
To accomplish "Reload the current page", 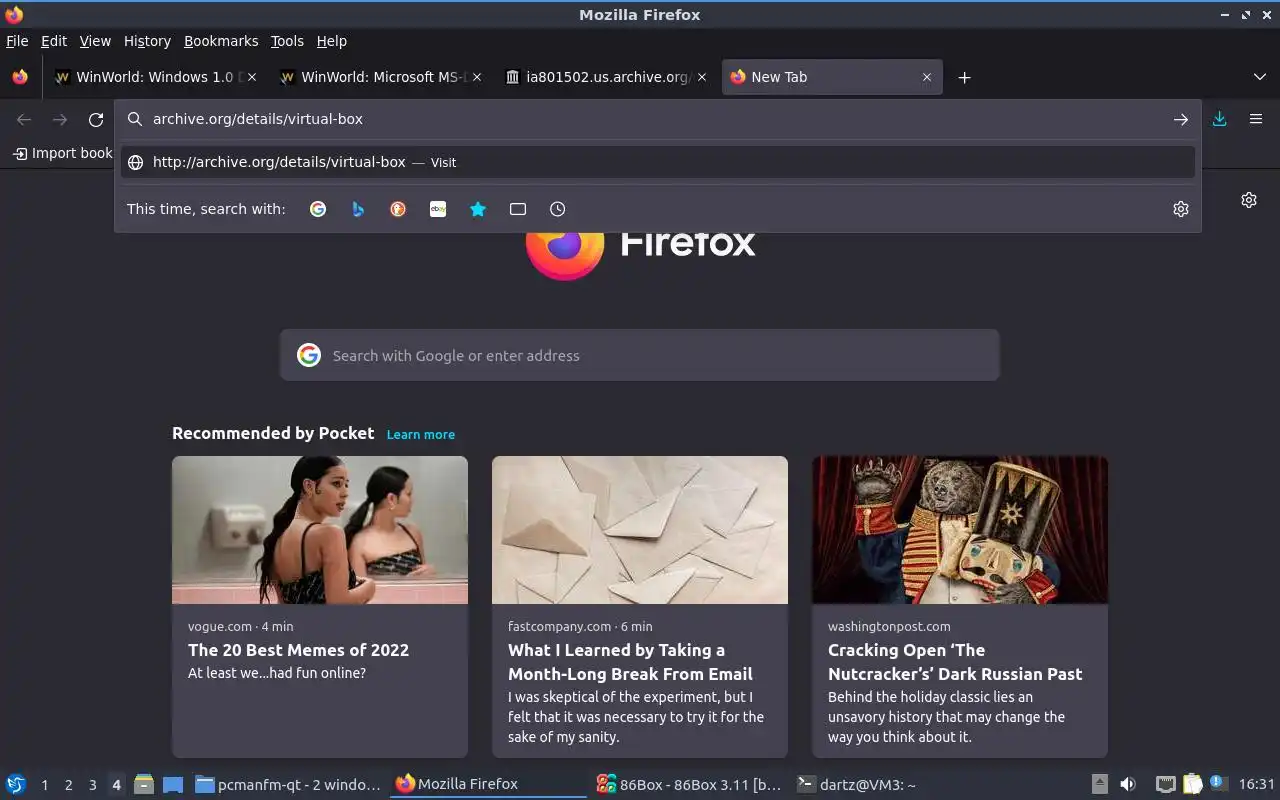I will (96, 120).
